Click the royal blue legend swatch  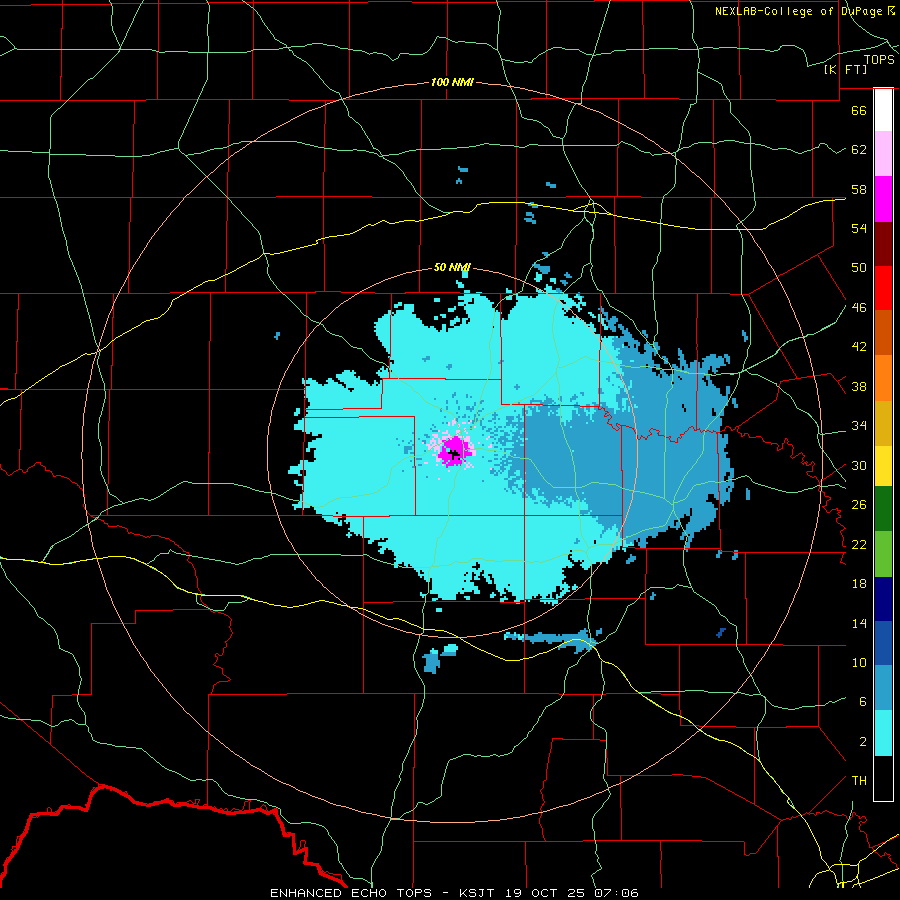[x=883, y=643]
